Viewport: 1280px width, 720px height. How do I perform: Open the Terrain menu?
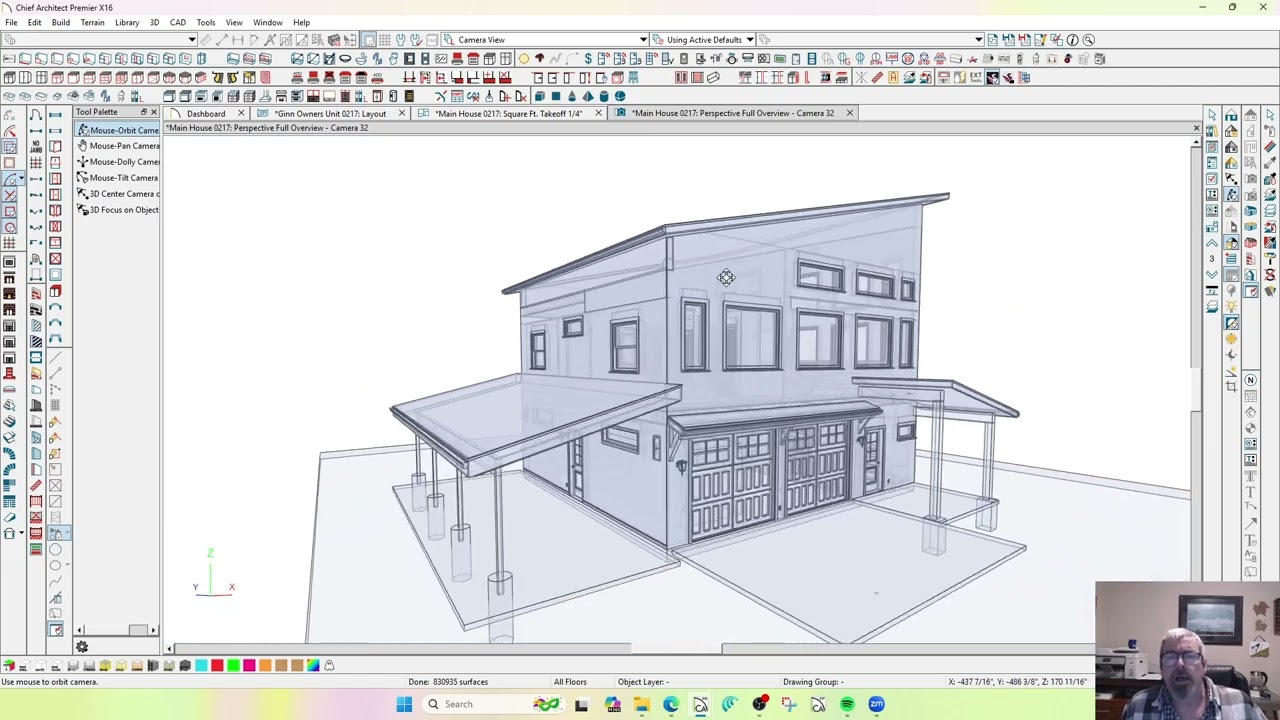[92, 22]
